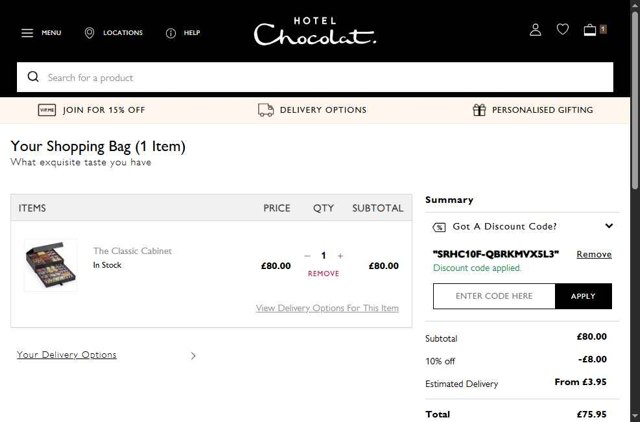The height and width of the screenshot is (422, 640).
Task: Increase quantity with the plus button
Action: tap(340, 256)
